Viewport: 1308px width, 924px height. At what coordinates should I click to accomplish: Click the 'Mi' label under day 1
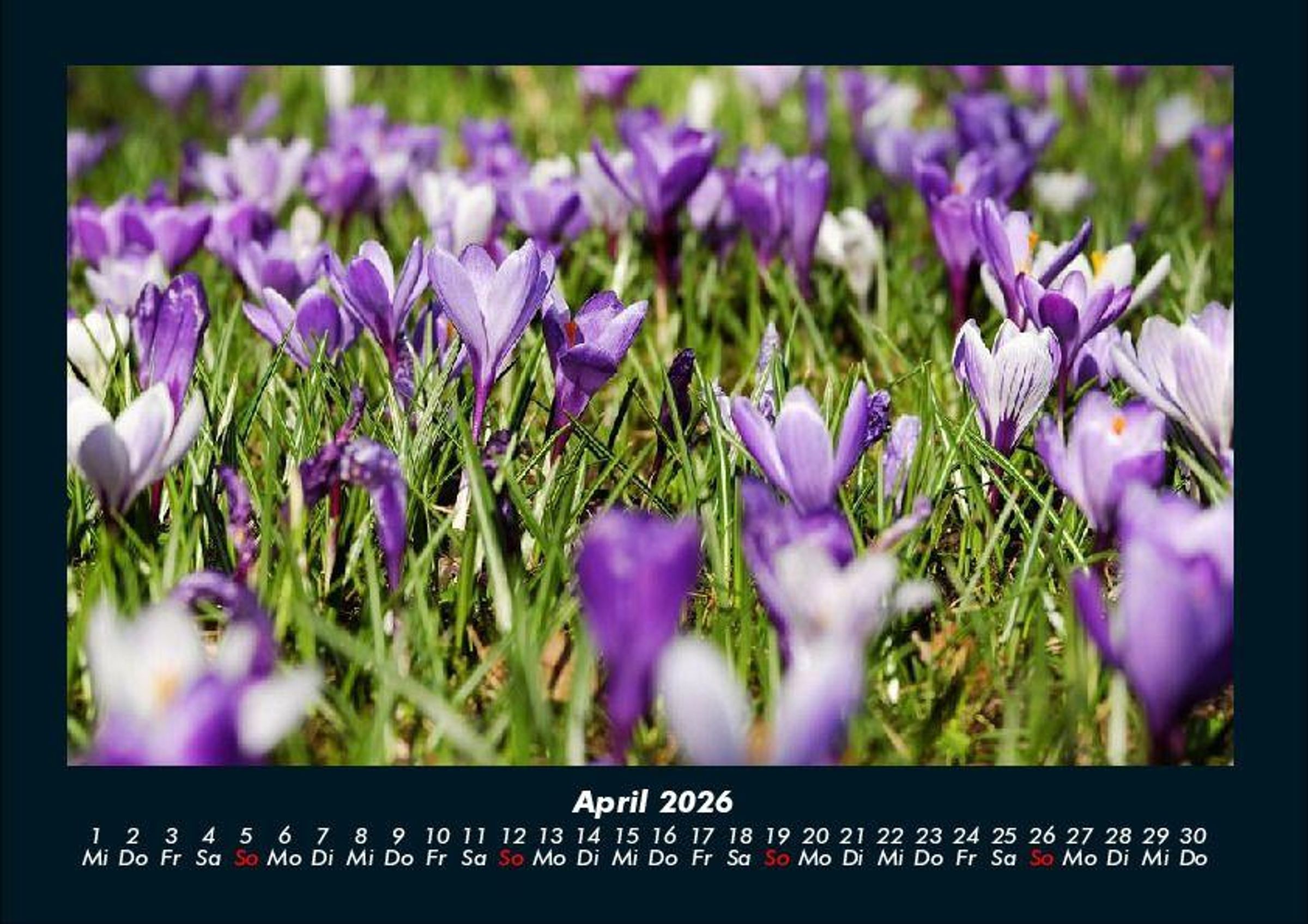pos(95,859)
